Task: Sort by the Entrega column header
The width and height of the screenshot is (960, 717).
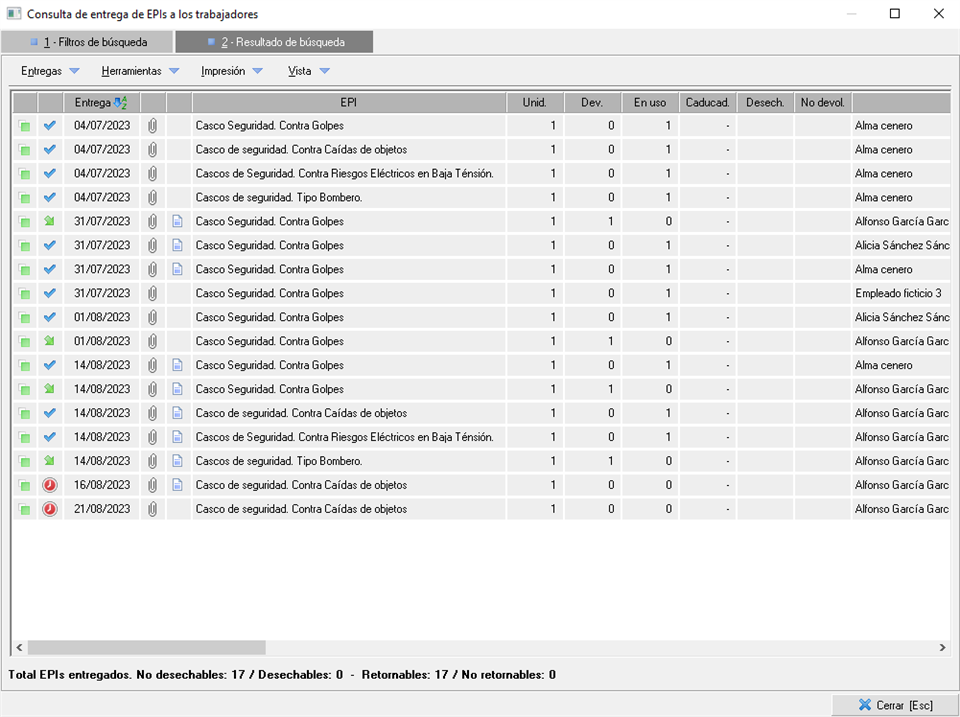Action: 102,103
